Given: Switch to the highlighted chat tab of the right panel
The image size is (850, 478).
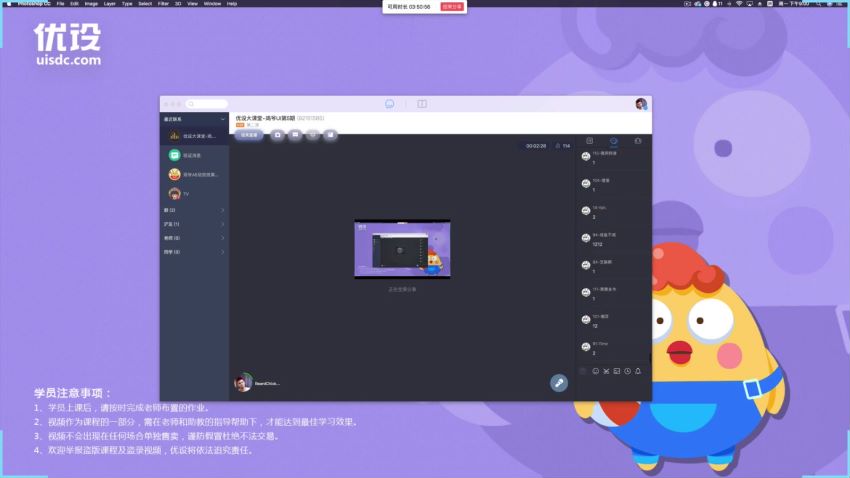Looking at the screenshot, I should click(614, 141).
